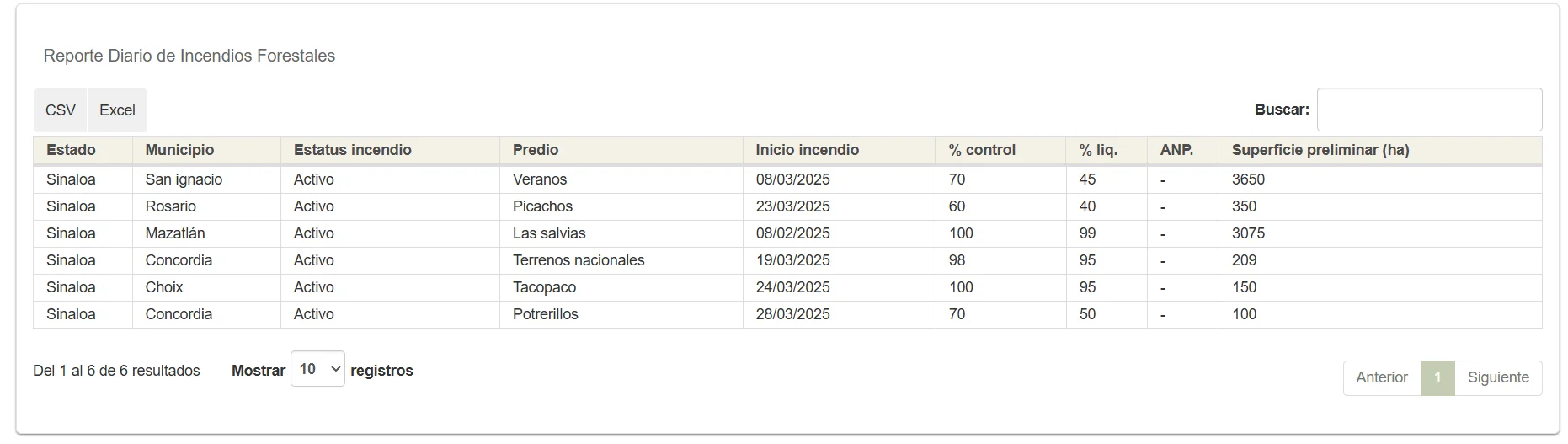Click inside the Buscar search field
The height and width of the screenshot is (444, 1568).
[1429, 110]
